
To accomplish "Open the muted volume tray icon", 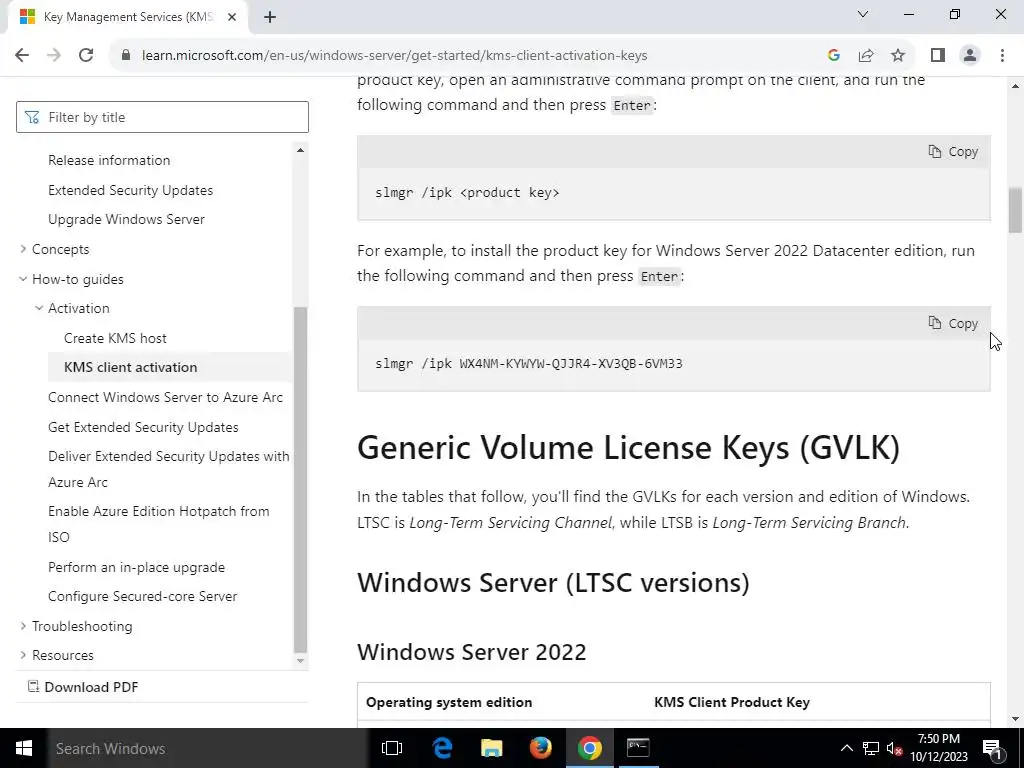I will pos(894,748).
